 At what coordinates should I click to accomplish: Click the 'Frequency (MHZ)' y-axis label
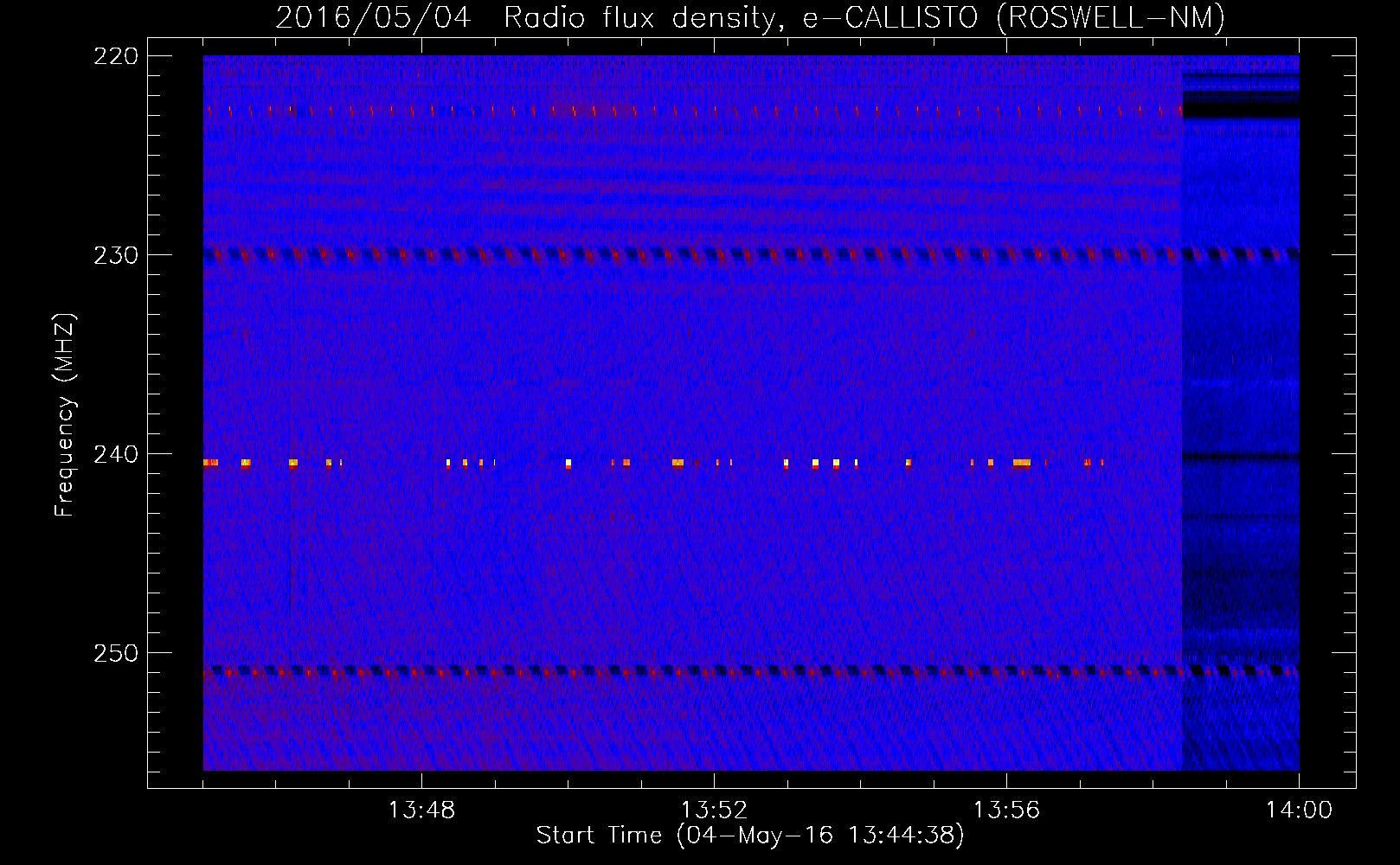pos(65,415)
